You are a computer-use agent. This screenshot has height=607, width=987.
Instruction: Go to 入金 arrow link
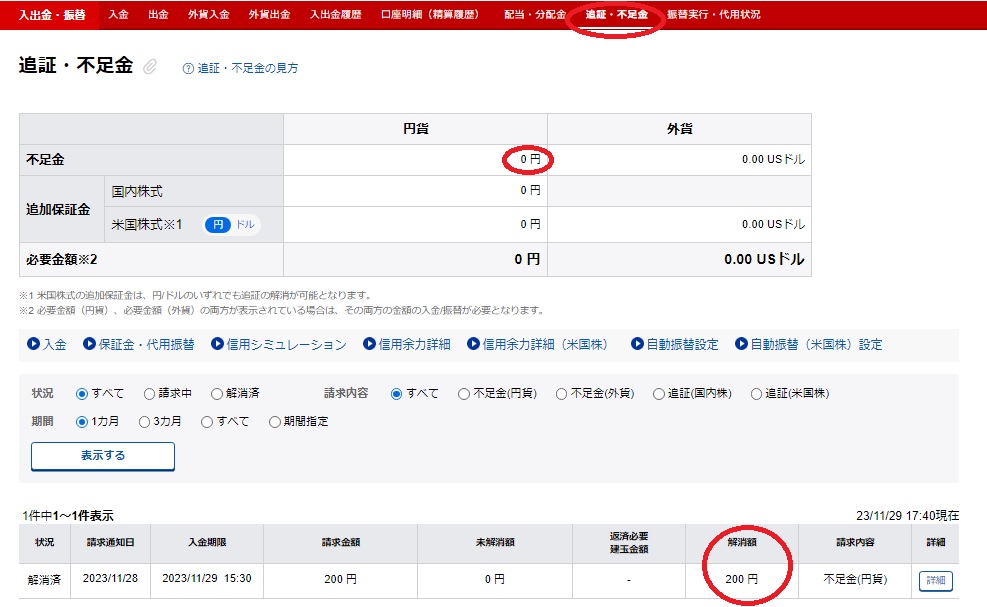click(47, 344)
